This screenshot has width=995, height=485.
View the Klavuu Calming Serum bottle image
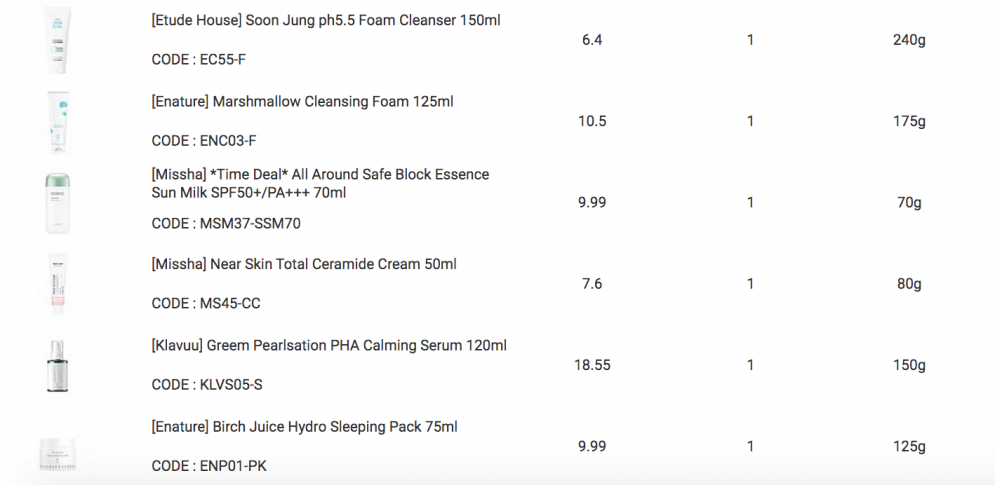pos(58,366)
